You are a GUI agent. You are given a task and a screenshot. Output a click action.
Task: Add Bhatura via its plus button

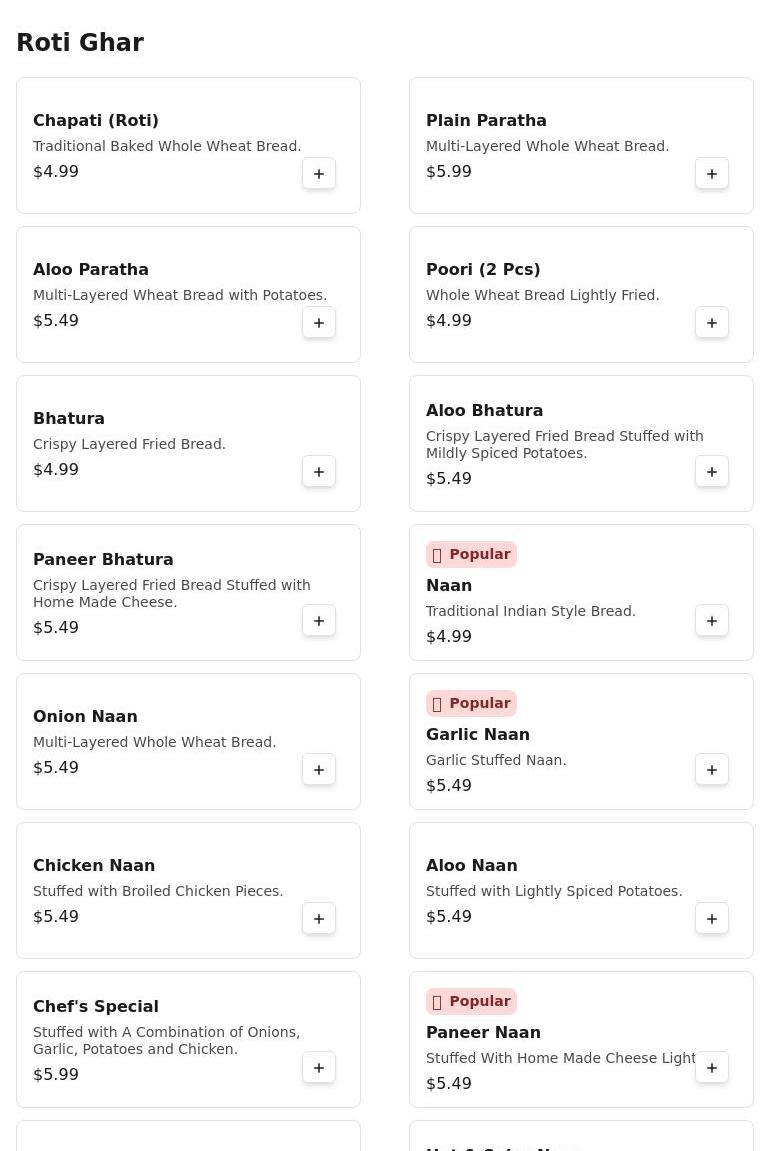(x=319, y=472)
